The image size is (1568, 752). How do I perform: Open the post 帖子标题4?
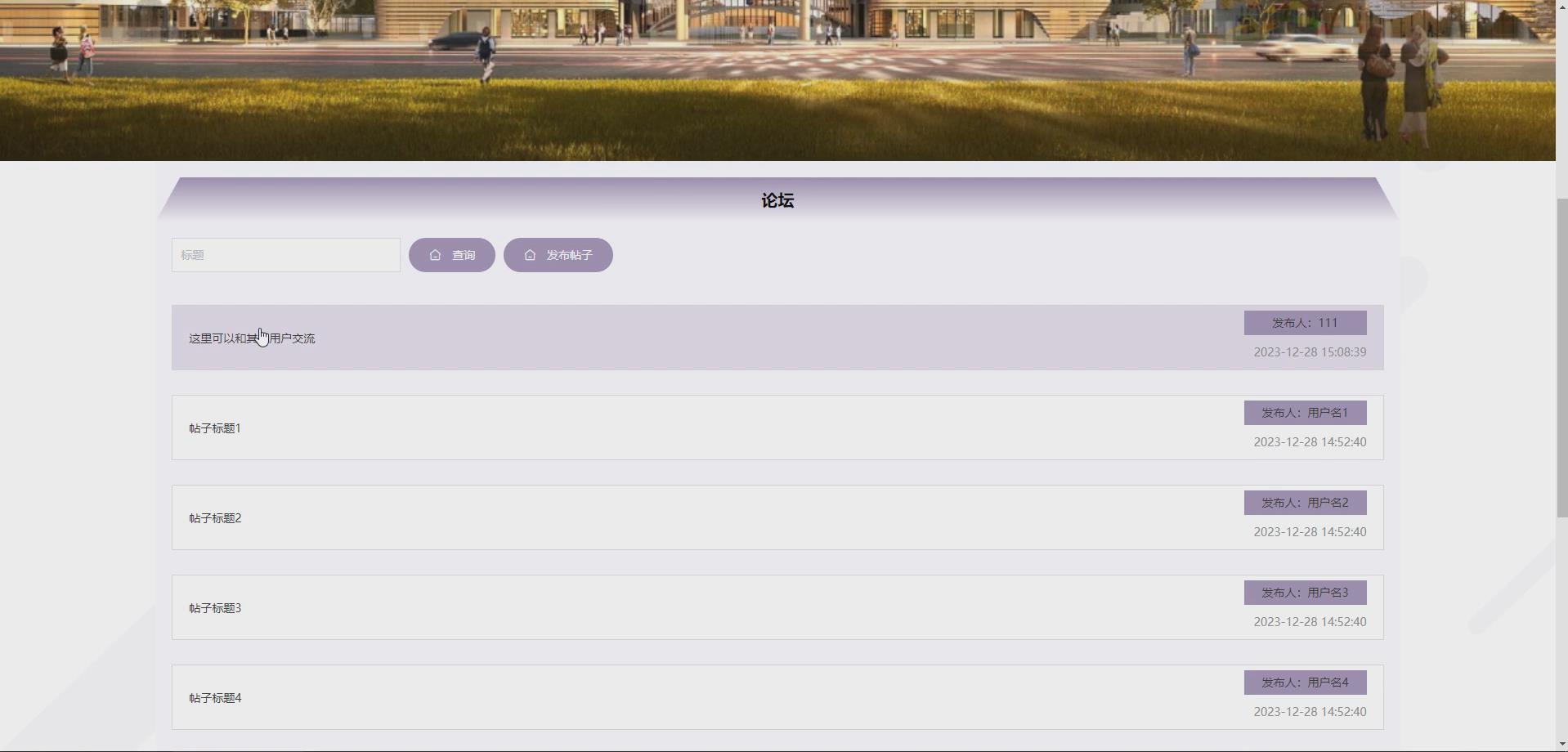pyautogui.click(x=777, y=697)
